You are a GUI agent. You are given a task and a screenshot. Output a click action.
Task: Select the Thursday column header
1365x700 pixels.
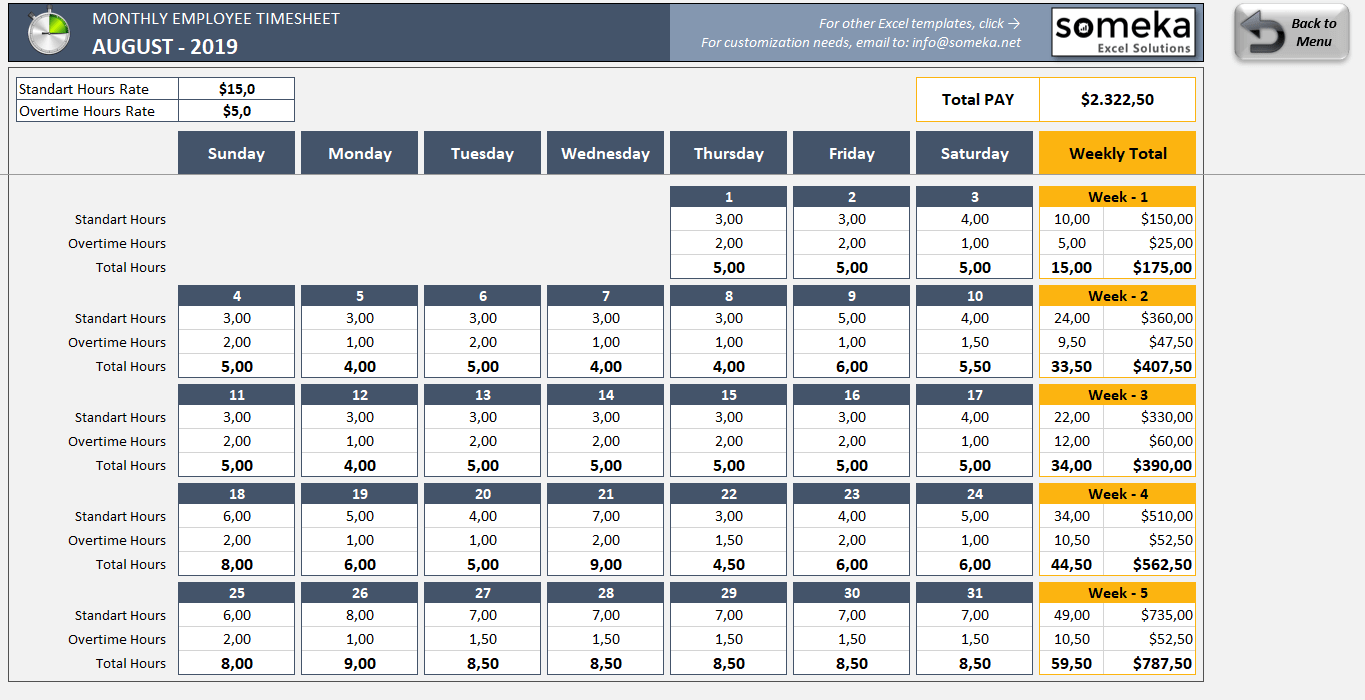tap(728, 153)
